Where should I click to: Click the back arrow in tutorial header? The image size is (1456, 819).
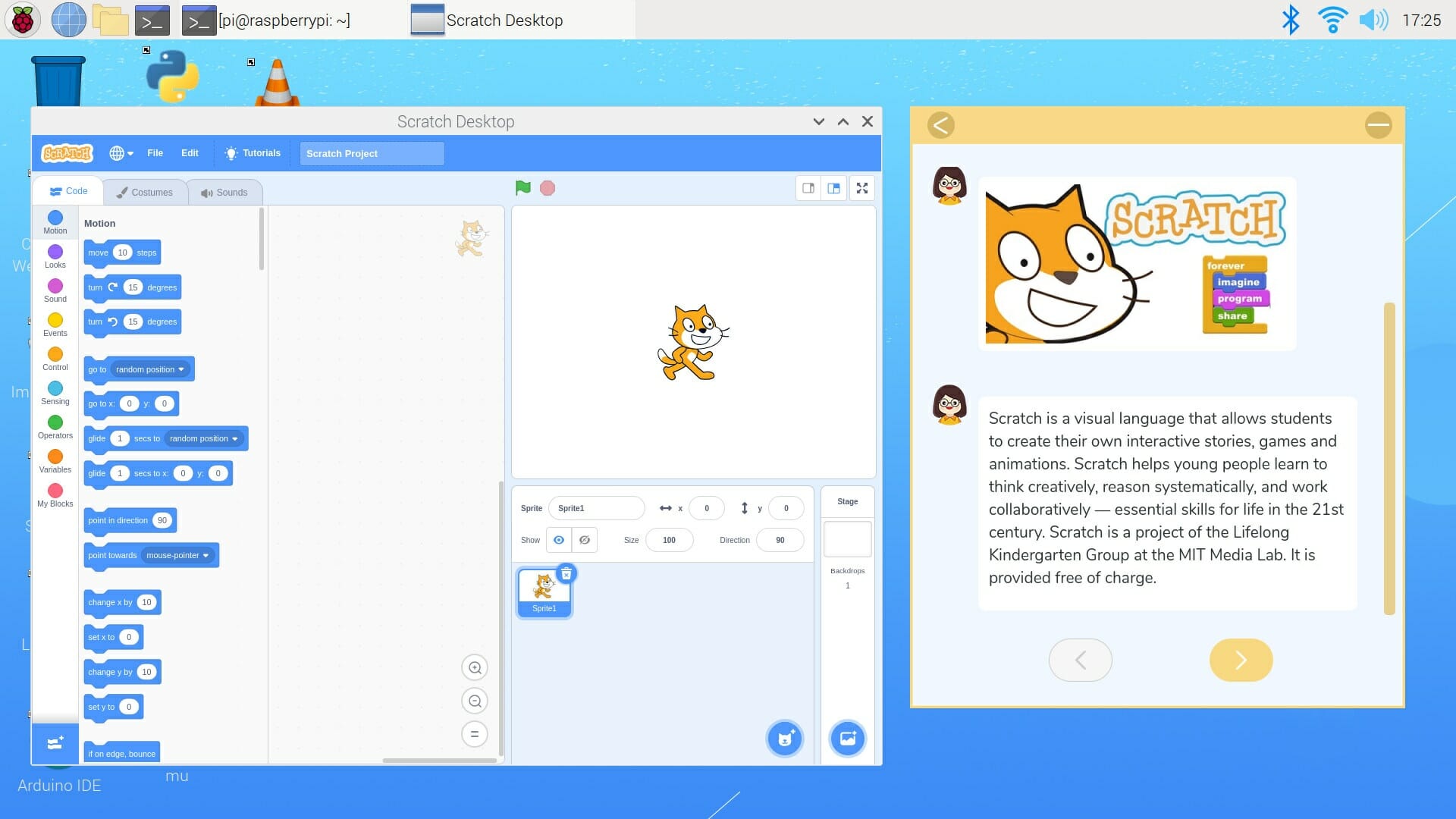[940, 124]
